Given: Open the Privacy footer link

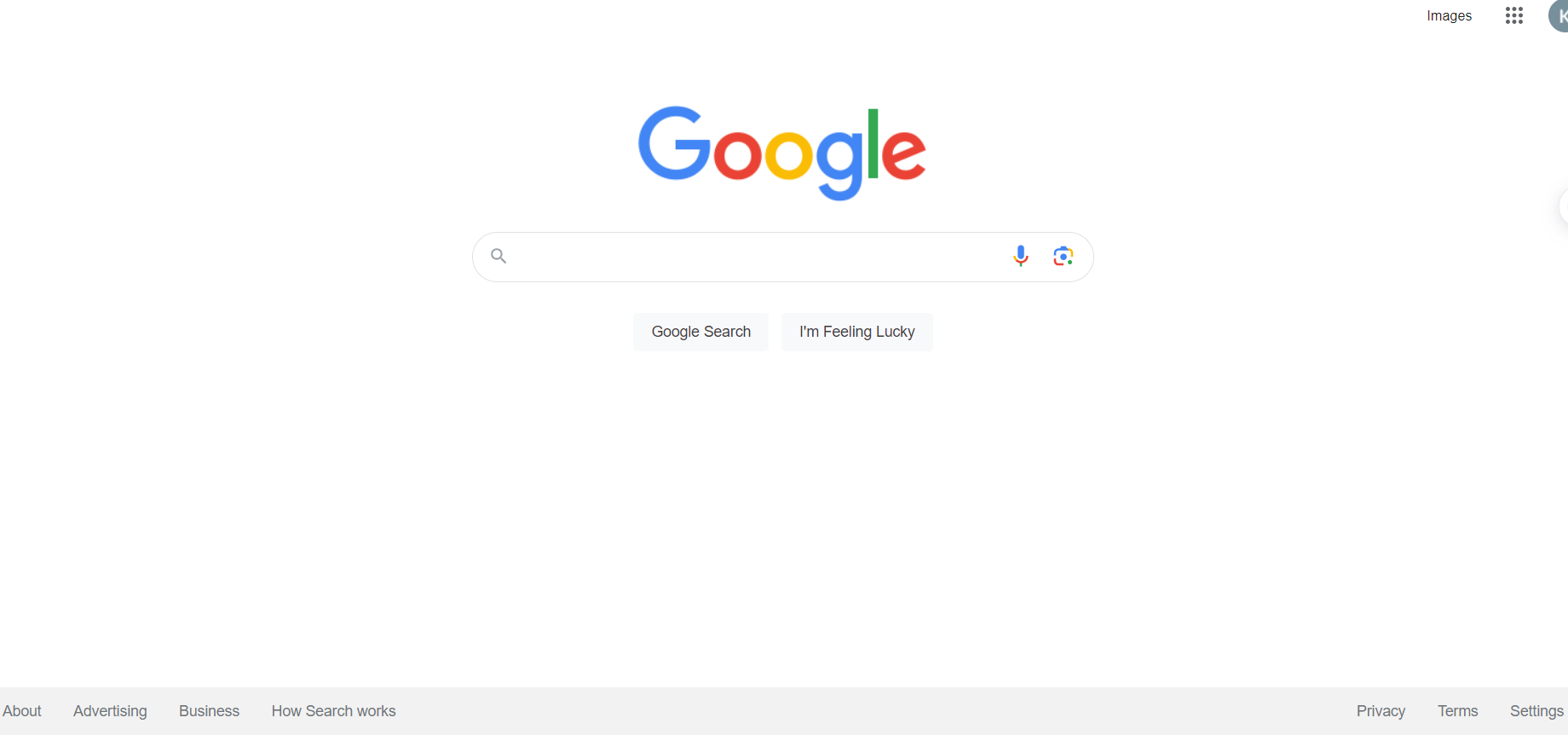Looking at the screenshot, I should [1381, 711].
